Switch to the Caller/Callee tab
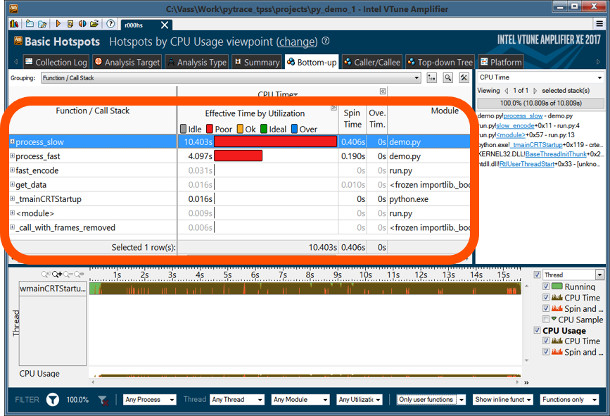The width and height of the screenshot is (610, 416). click(x=372, y=62)
